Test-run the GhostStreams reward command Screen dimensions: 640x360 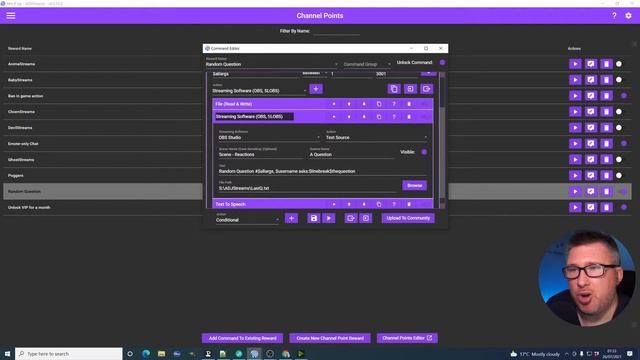[x=575, y=160]
